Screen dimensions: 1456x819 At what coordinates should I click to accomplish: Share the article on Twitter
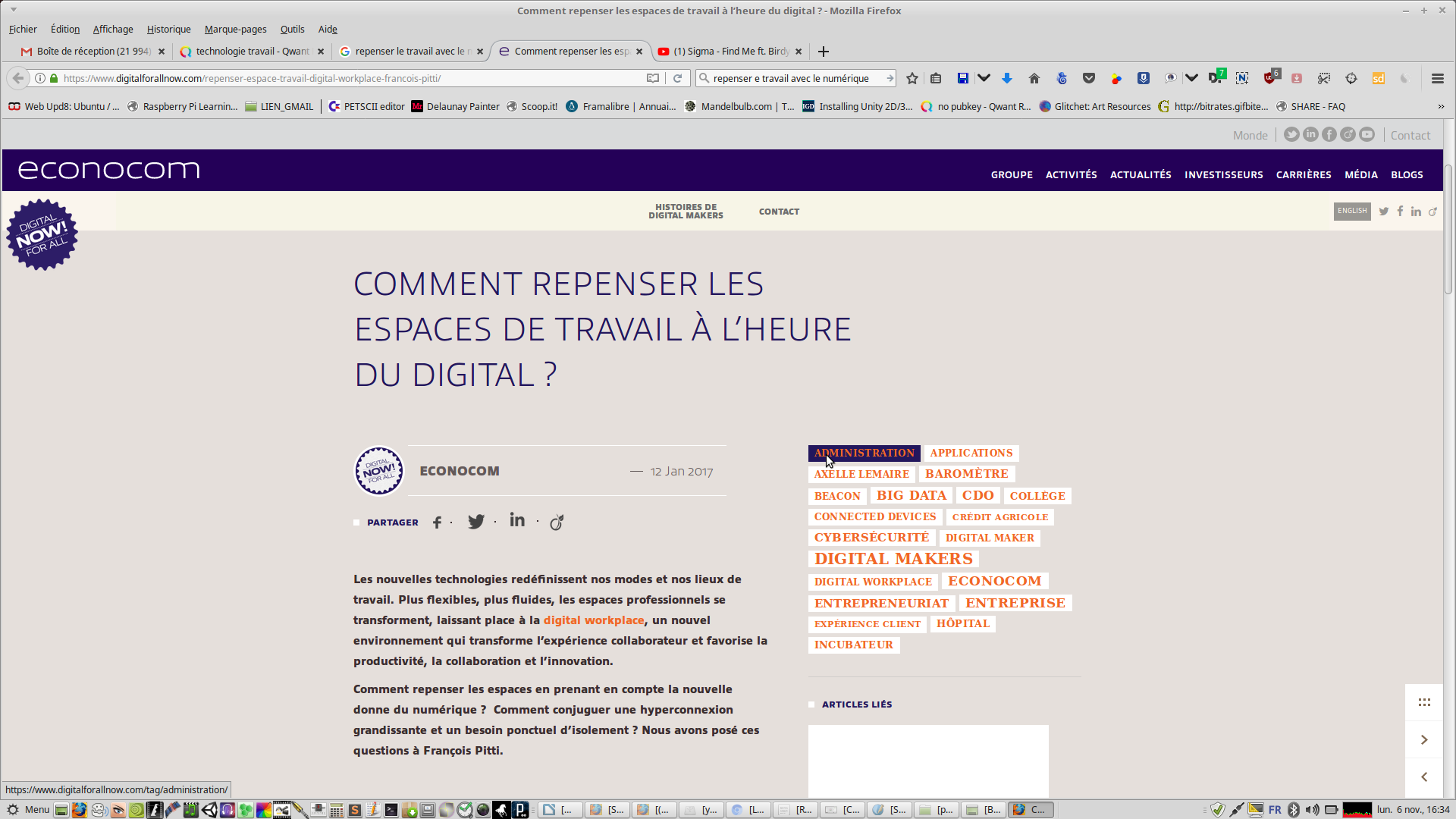(475, 522)
